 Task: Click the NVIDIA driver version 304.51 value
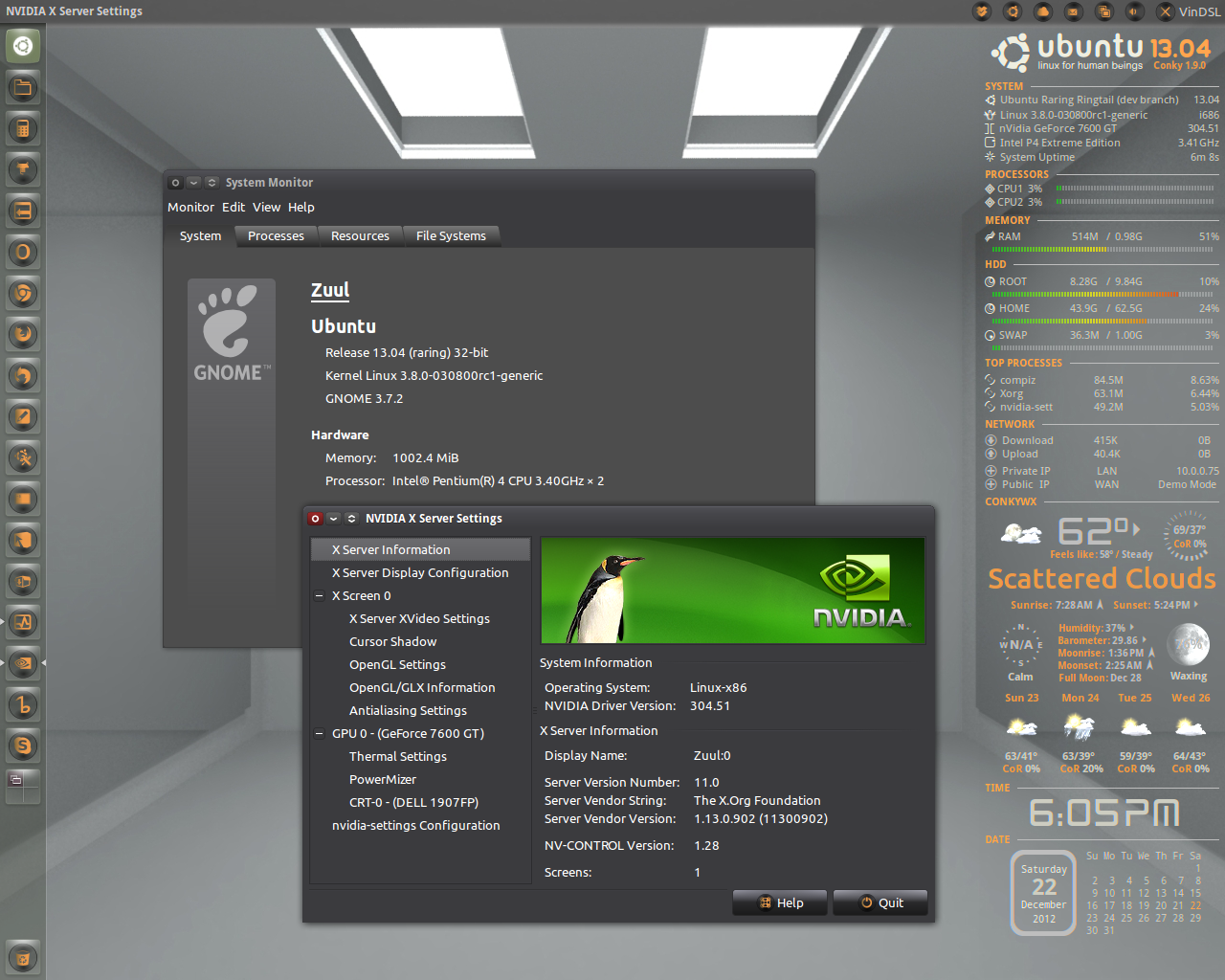(710, 705)
